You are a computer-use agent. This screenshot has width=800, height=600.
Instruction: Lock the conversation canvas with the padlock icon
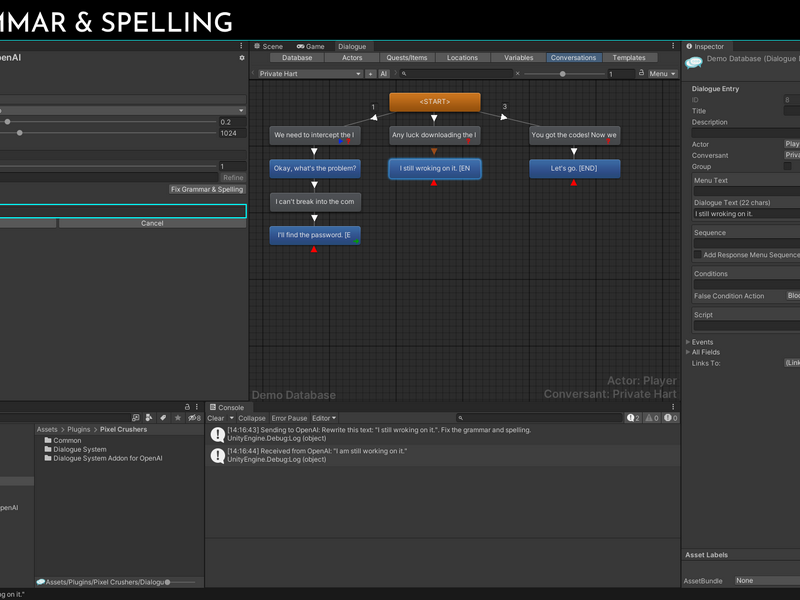click(641, 73)
